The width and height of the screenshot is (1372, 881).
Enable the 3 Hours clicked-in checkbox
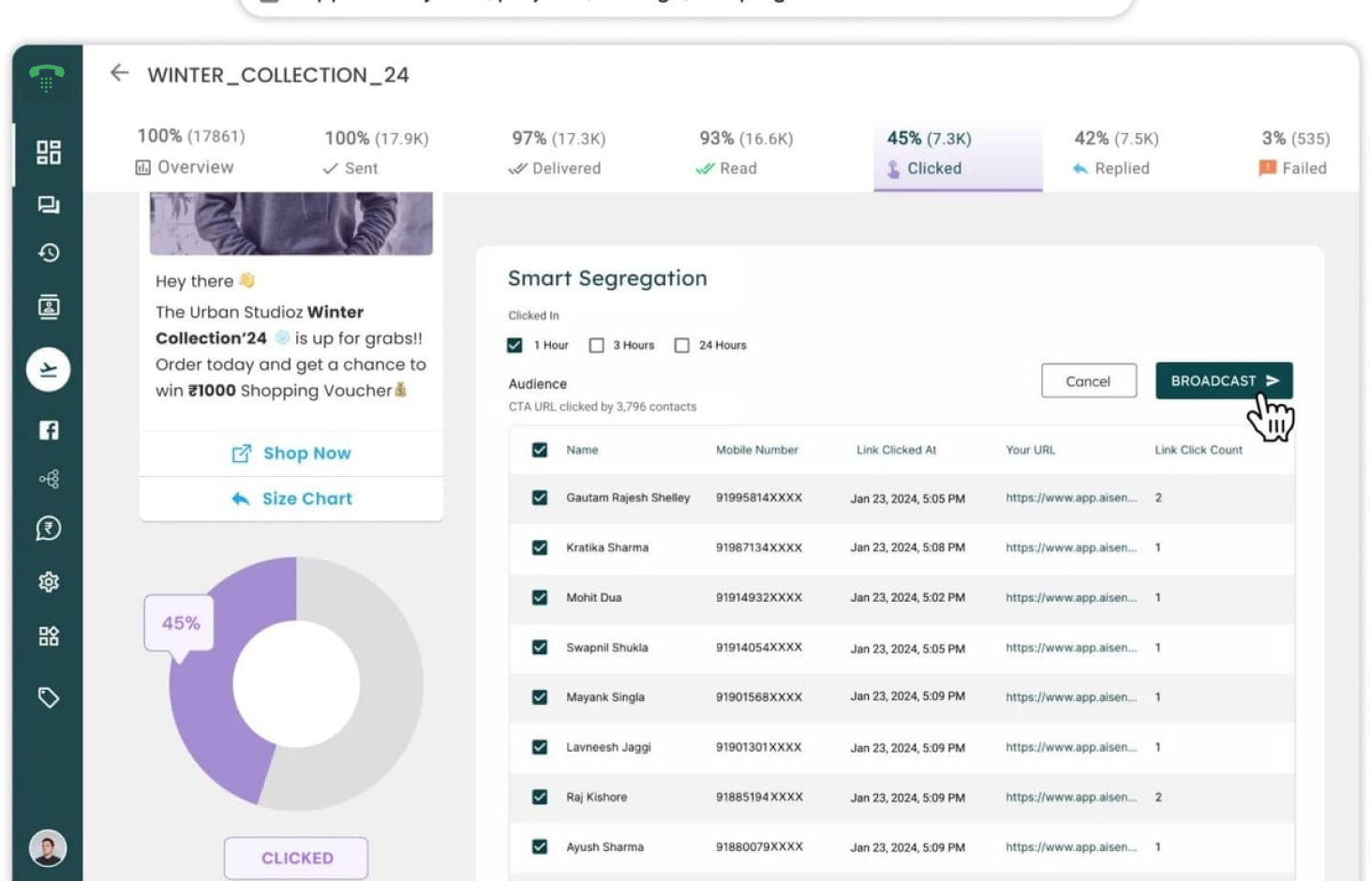[x=597, y=345]
